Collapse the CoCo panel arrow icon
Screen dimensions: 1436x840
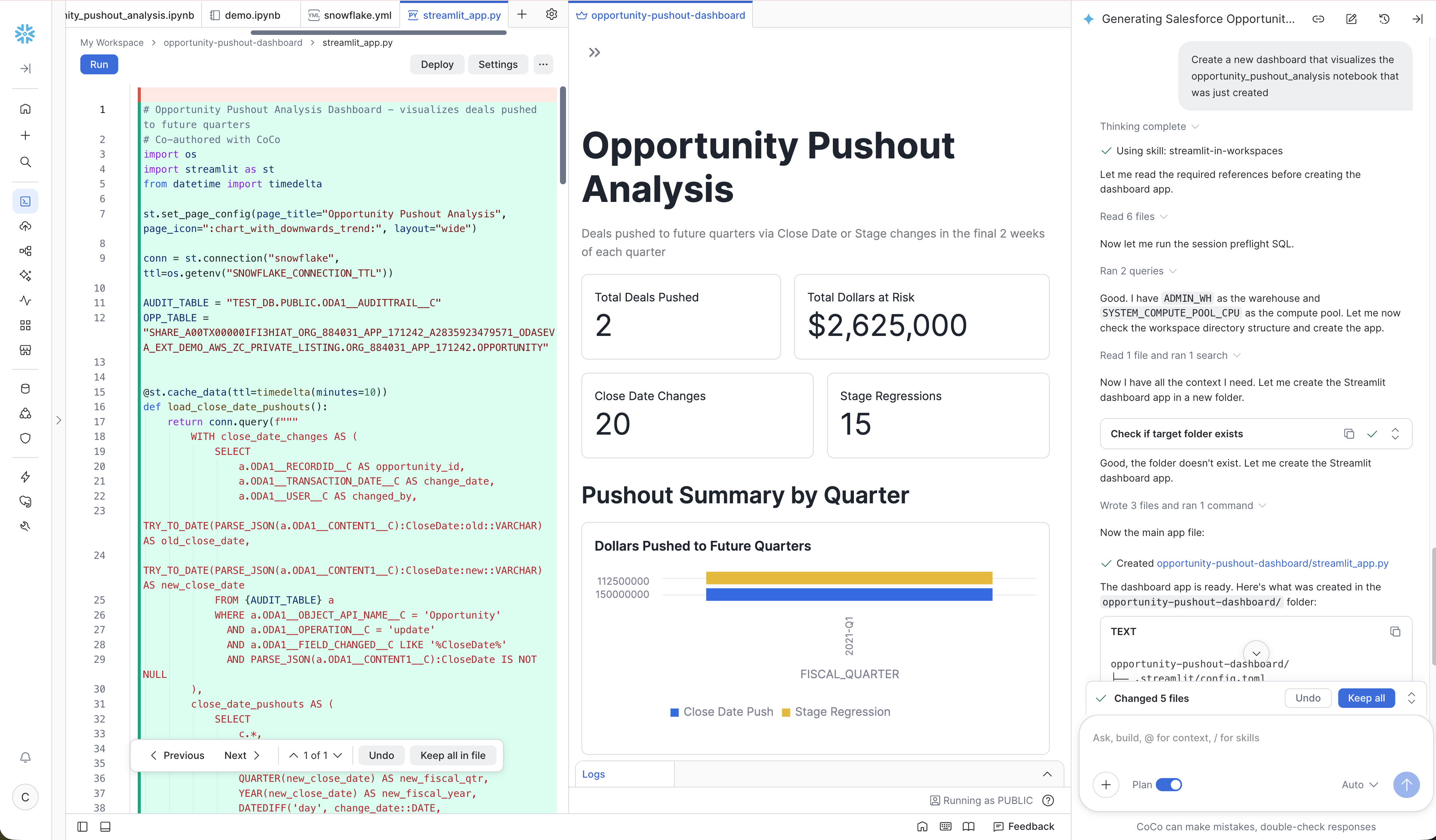(1417, 19)
